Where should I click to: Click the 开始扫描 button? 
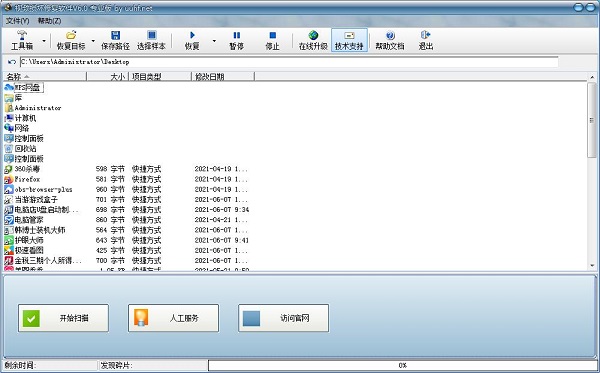[63, 318]
